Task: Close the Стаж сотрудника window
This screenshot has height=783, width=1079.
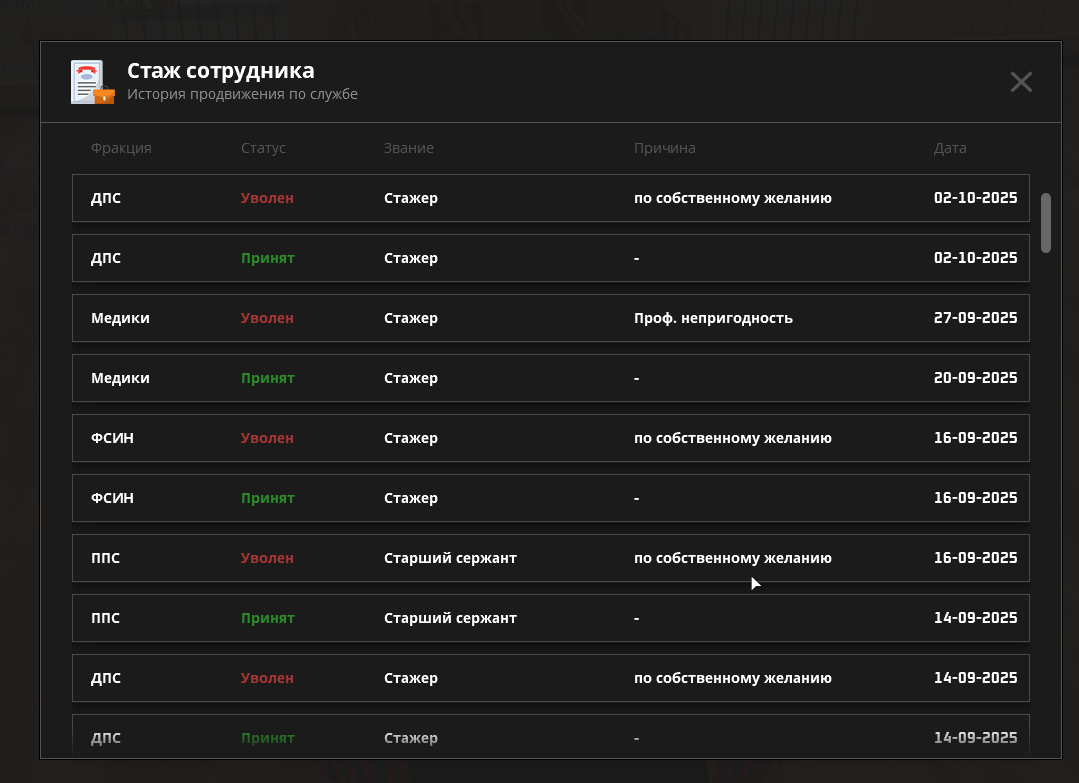Action: 1020,82
